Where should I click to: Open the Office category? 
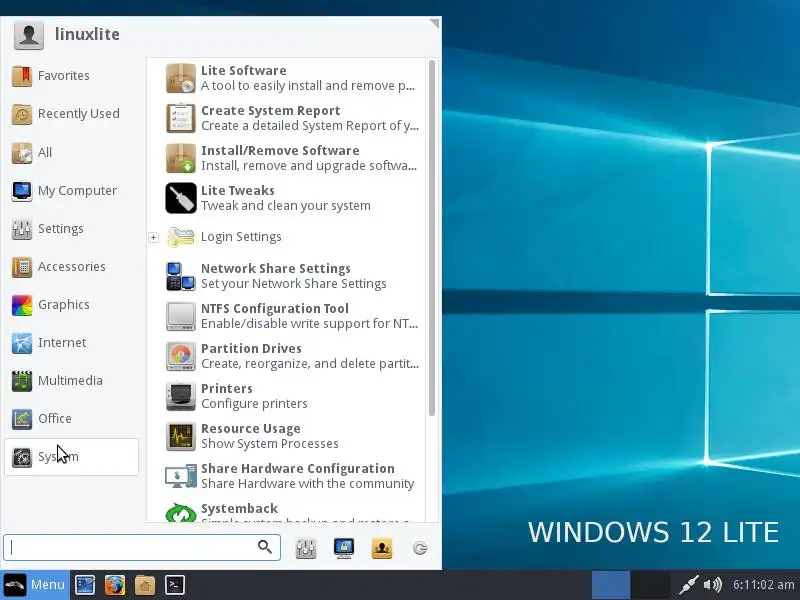tap(71, 419)
